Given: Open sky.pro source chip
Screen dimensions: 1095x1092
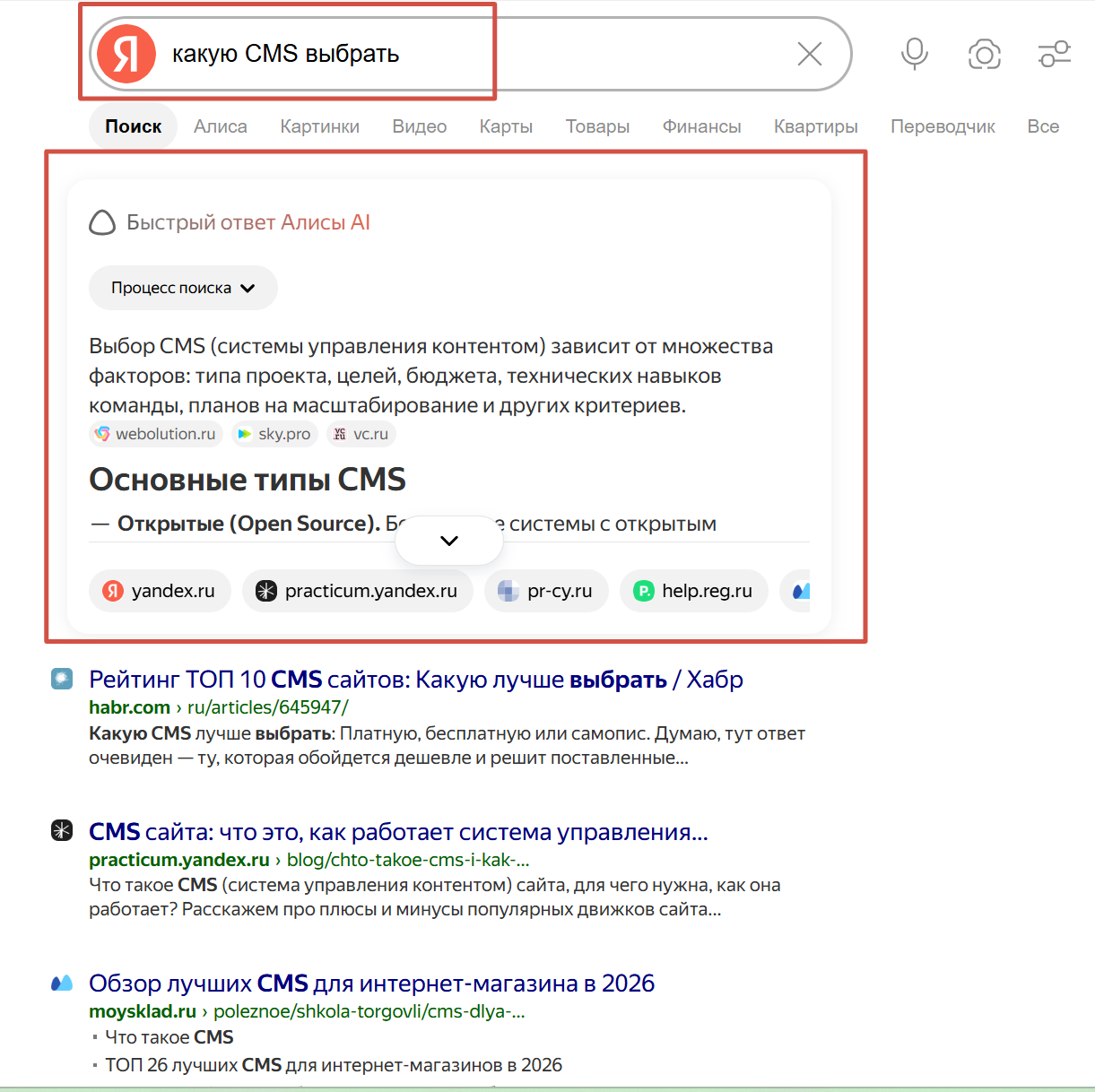Looking at the screenshot, I should (274, 434).
